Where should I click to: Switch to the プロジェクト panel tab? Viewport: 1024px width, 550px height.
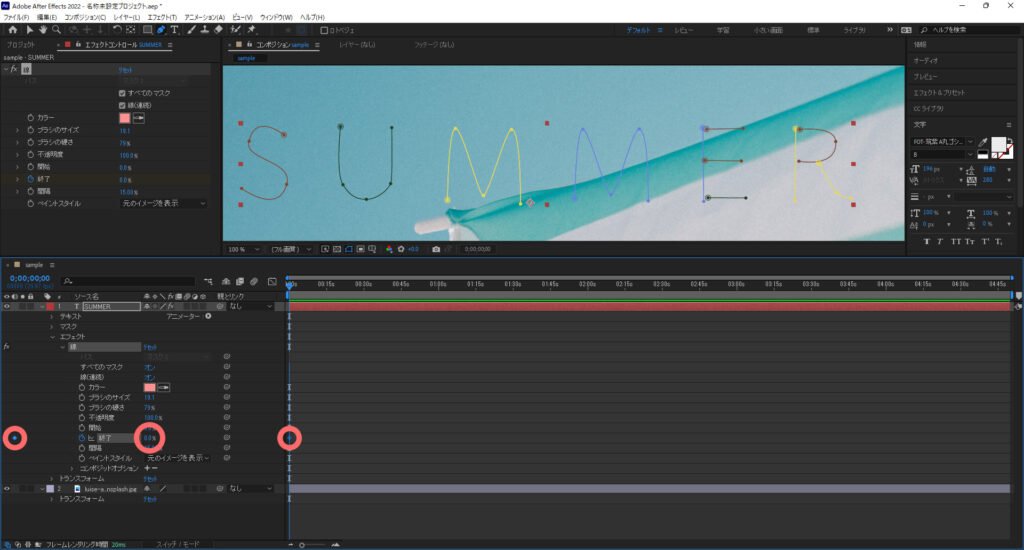pos(22,45)
